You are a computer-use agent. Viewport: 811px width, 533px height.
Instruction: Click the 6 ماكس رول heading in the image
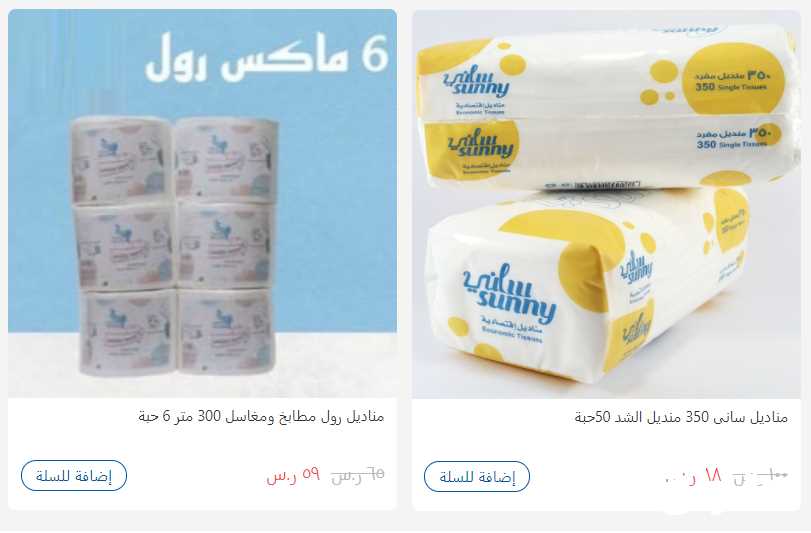266,57
